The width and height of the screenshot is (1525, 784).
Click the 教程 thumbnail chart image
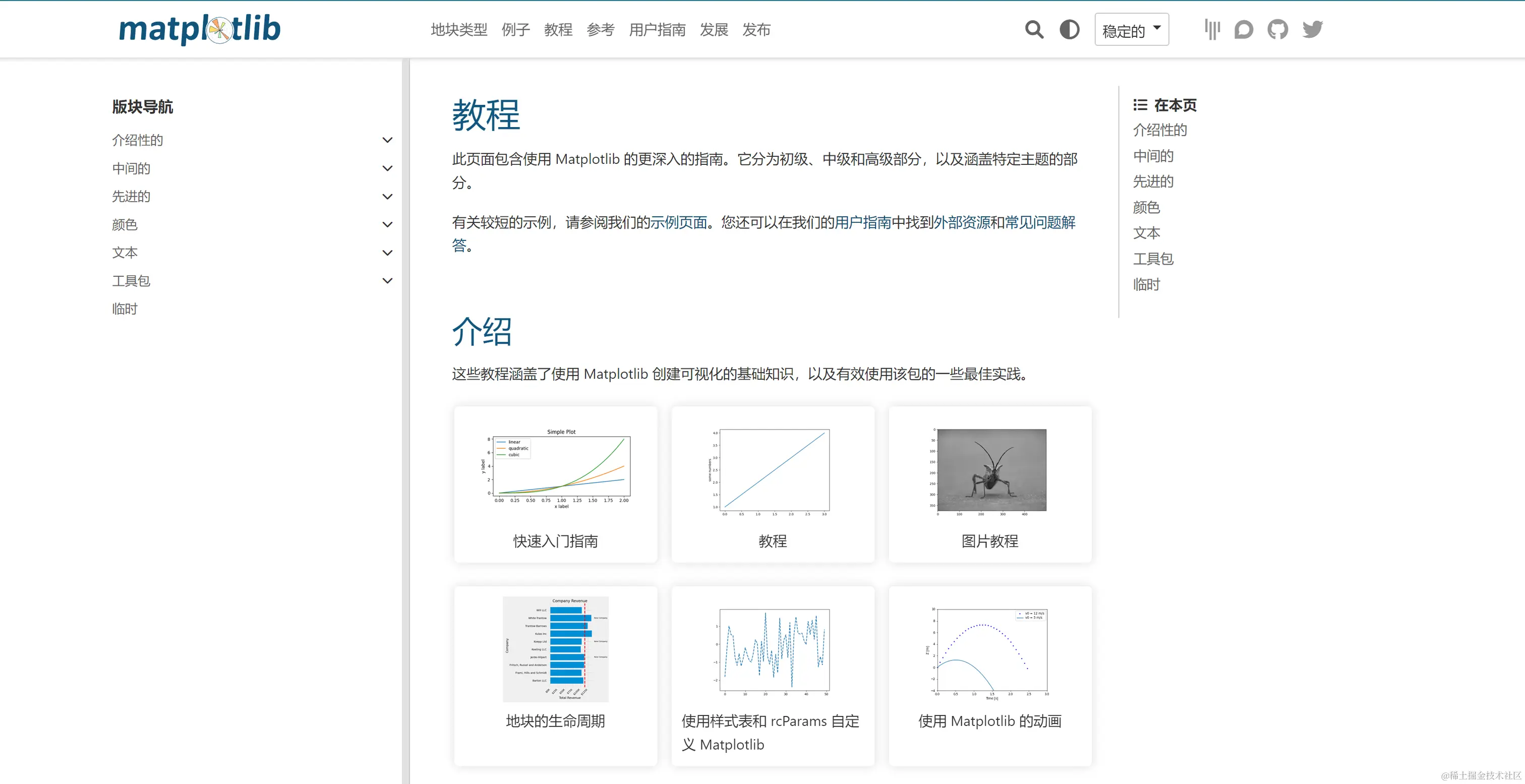click(773, 471)
